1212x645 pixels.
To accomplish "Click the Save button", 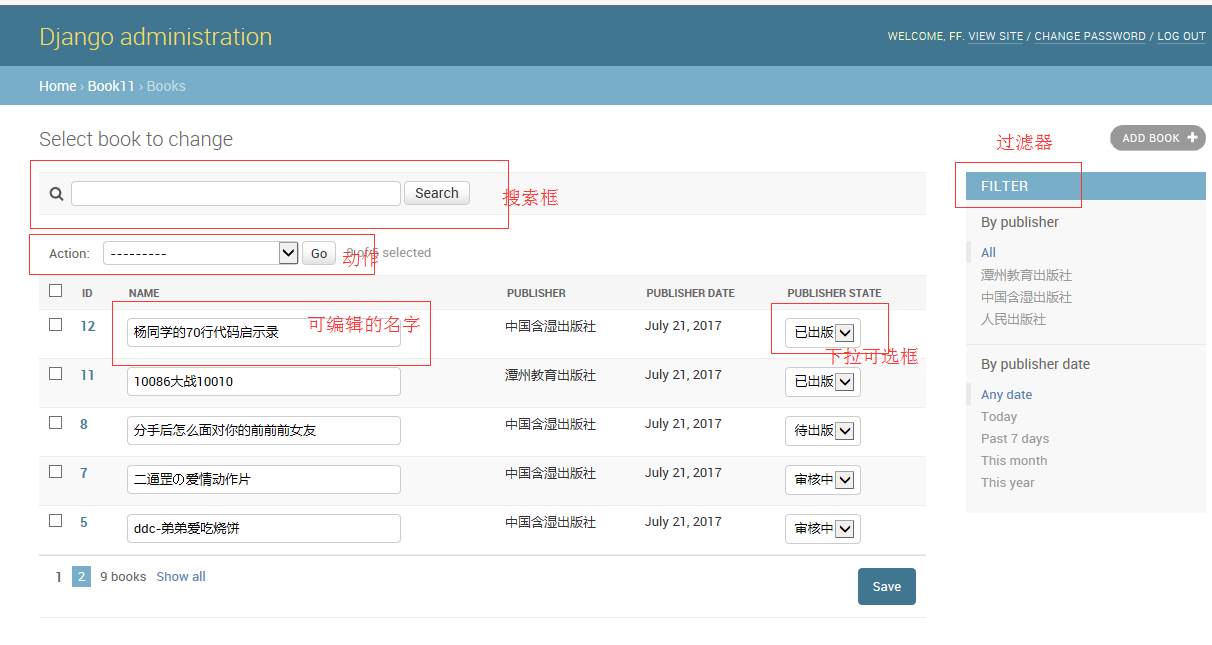I will click(886, 587).
